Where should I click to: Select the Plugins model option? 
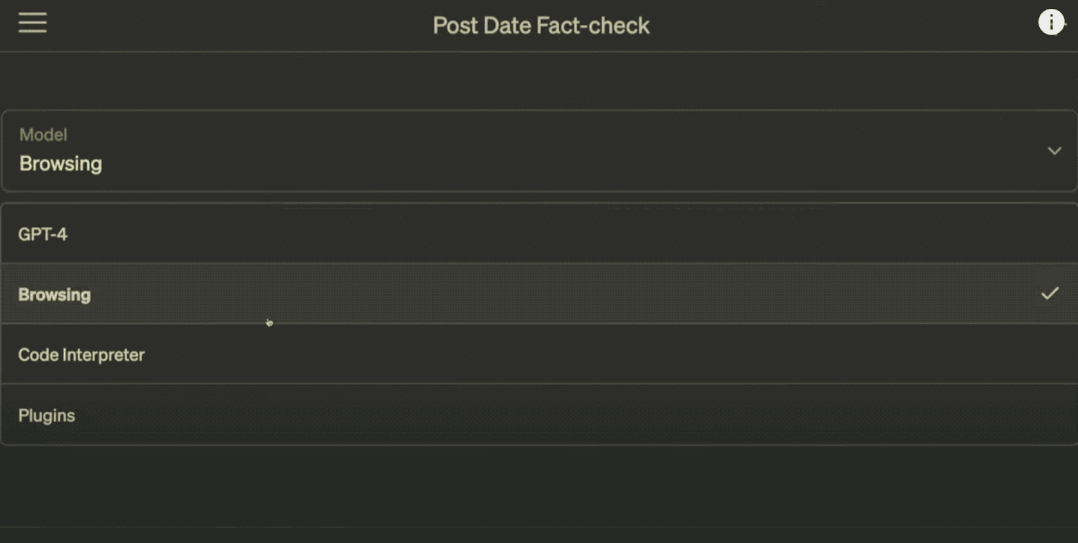click(539, 414)
